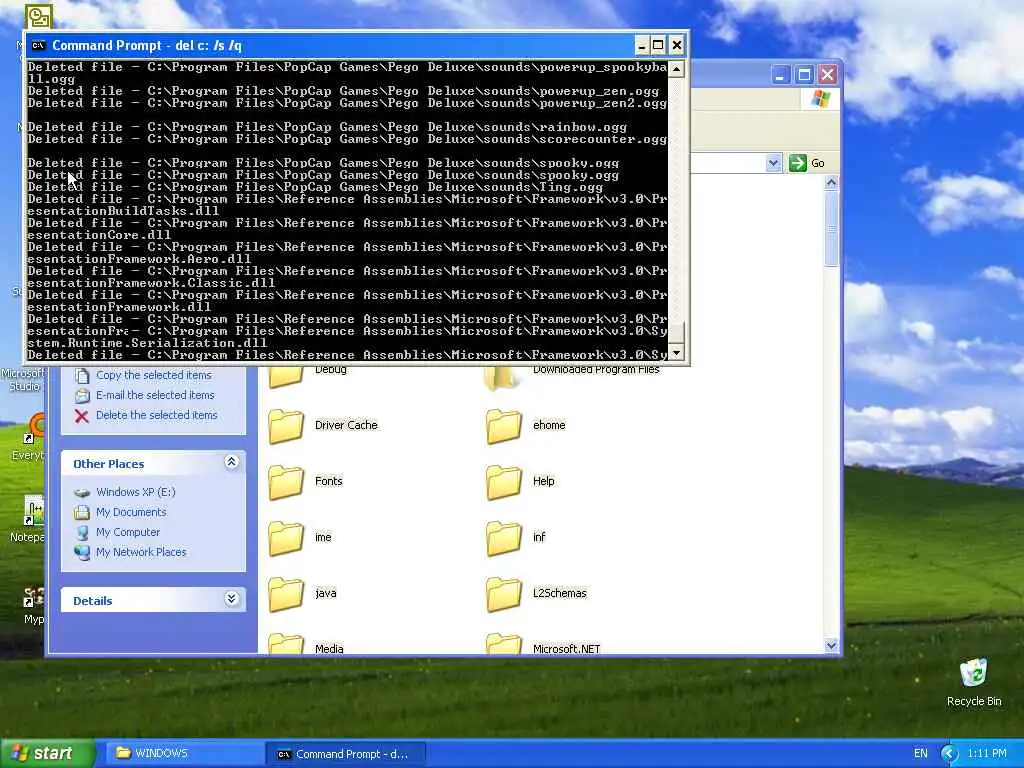This screenshot has width=1024, height=768.
Task: Click the Fonts folder name
Action: (x=328, y=481)
